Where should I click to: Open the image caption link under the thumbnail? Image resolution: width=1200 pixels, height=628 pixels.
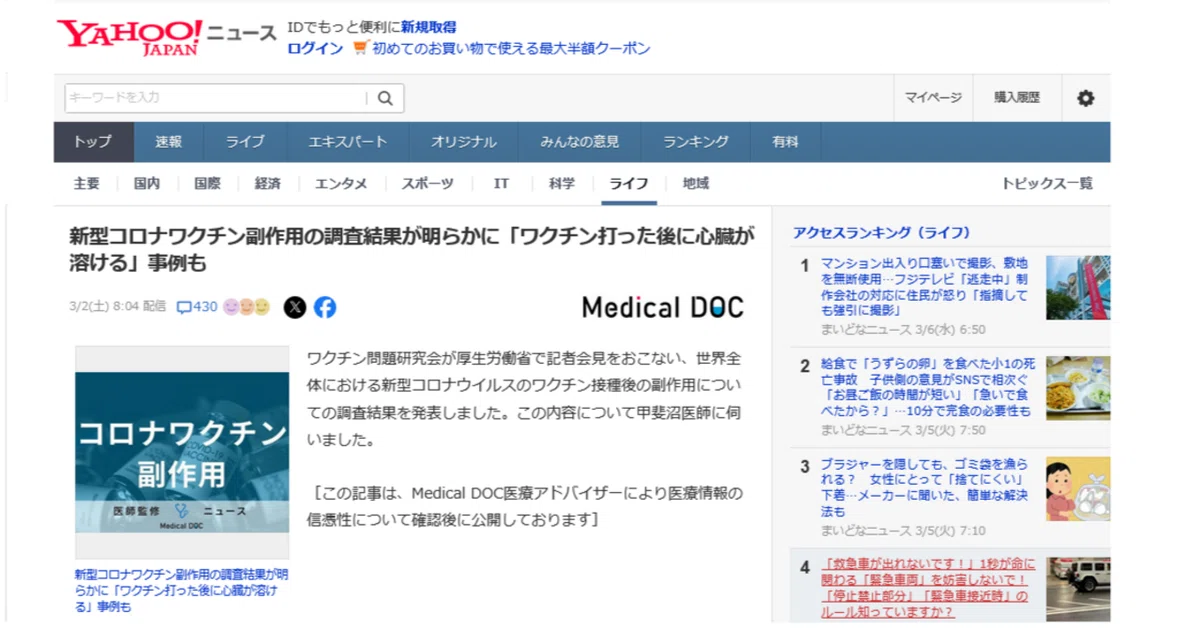click(x=182, y=590)
